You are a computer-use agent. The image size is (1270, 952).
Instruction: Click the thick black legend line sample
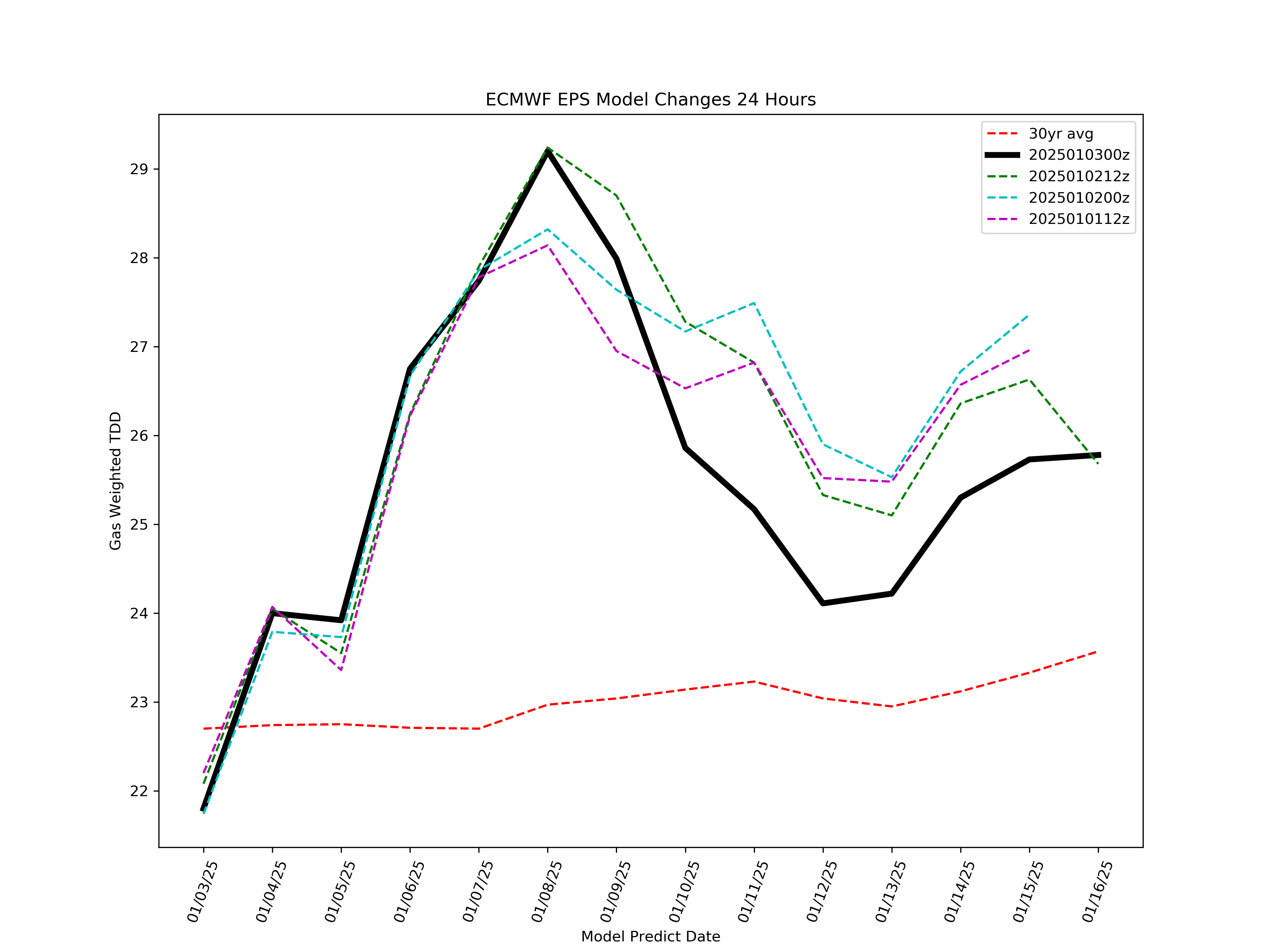(x=1003, y=155)
